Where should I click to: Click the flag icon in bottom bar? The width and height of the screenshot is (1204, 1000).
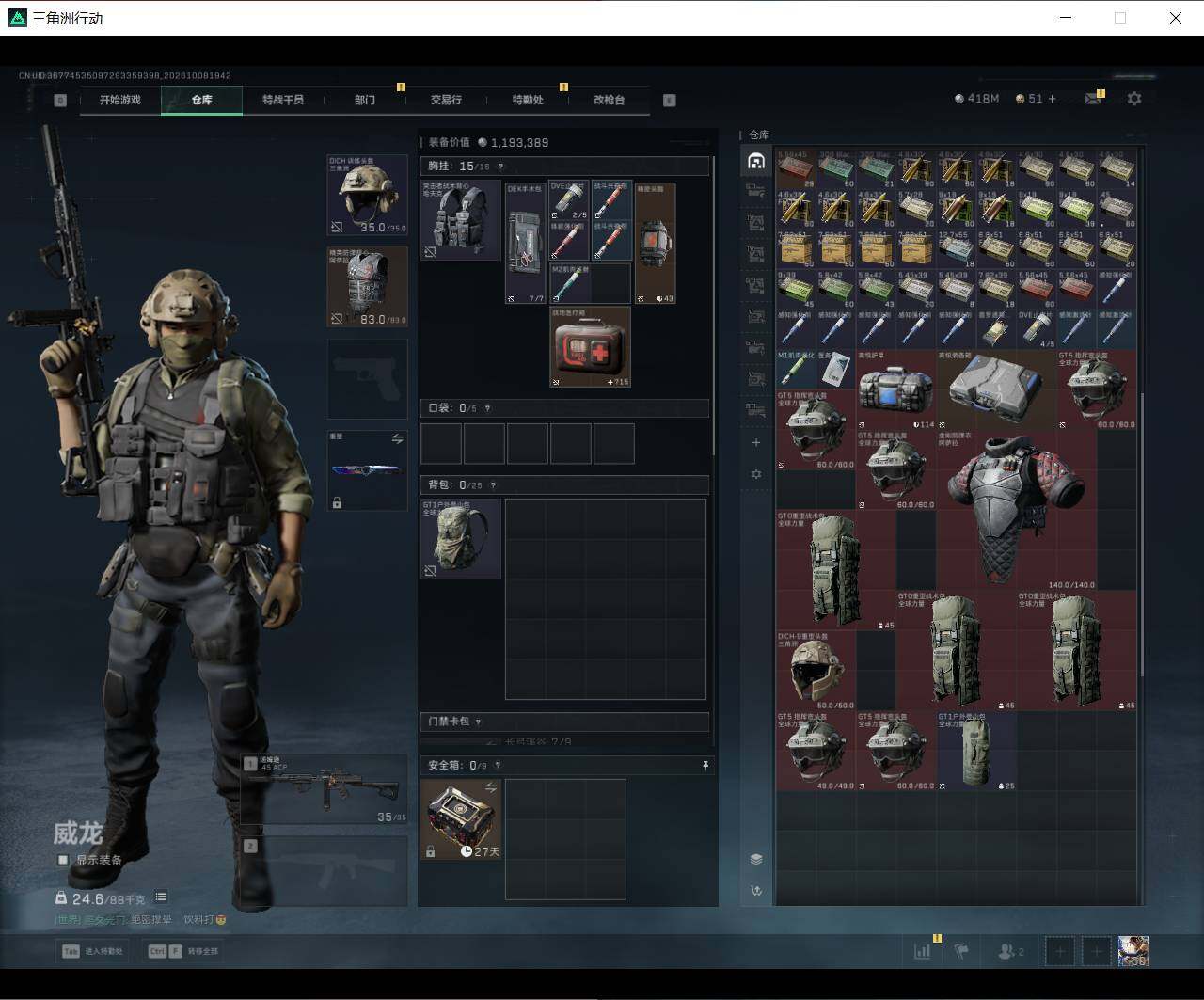tap(961, 951)
